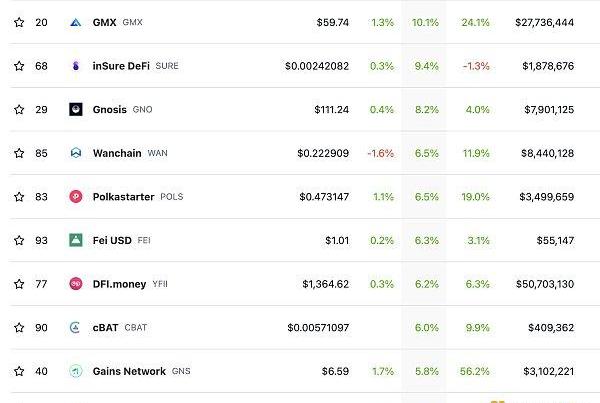Click the GMX coin logo icon
600x403 pixels.
(75, 22)
